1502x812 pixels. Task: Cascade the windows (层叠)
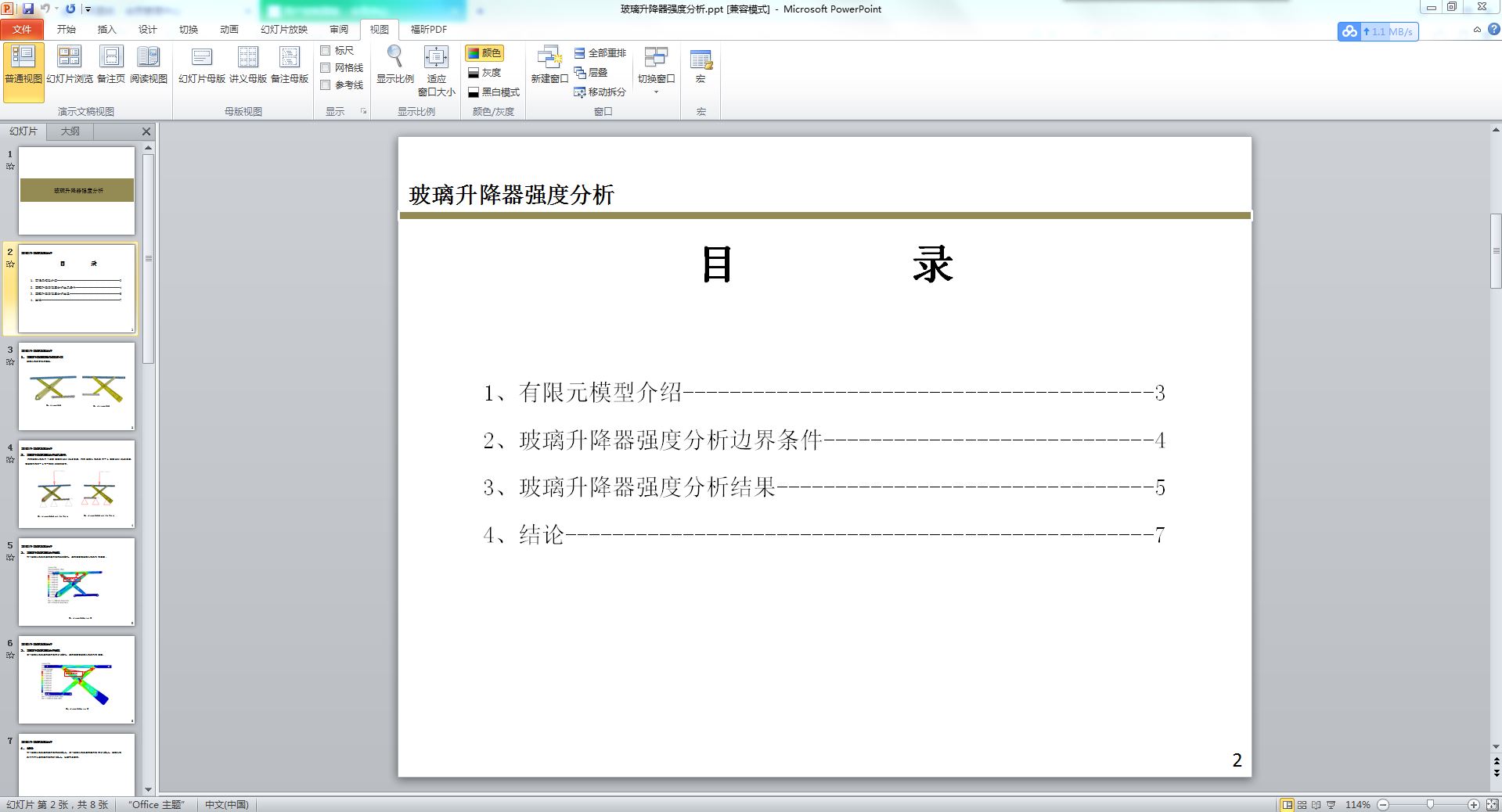[591, 73]
